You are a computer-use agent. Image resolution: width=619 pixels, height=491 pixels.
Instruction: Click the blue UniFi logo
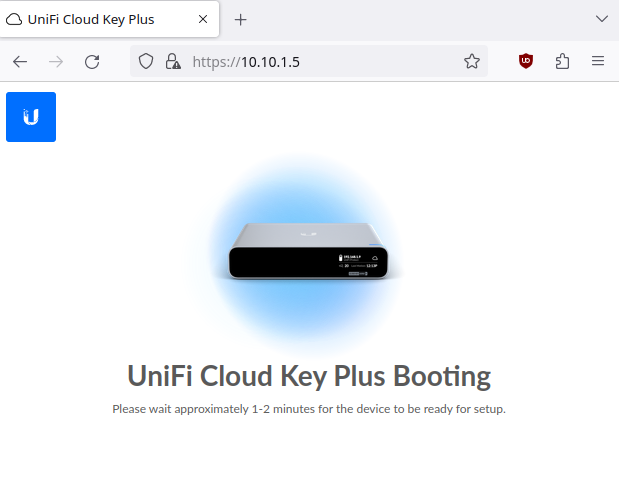[31, 117]
